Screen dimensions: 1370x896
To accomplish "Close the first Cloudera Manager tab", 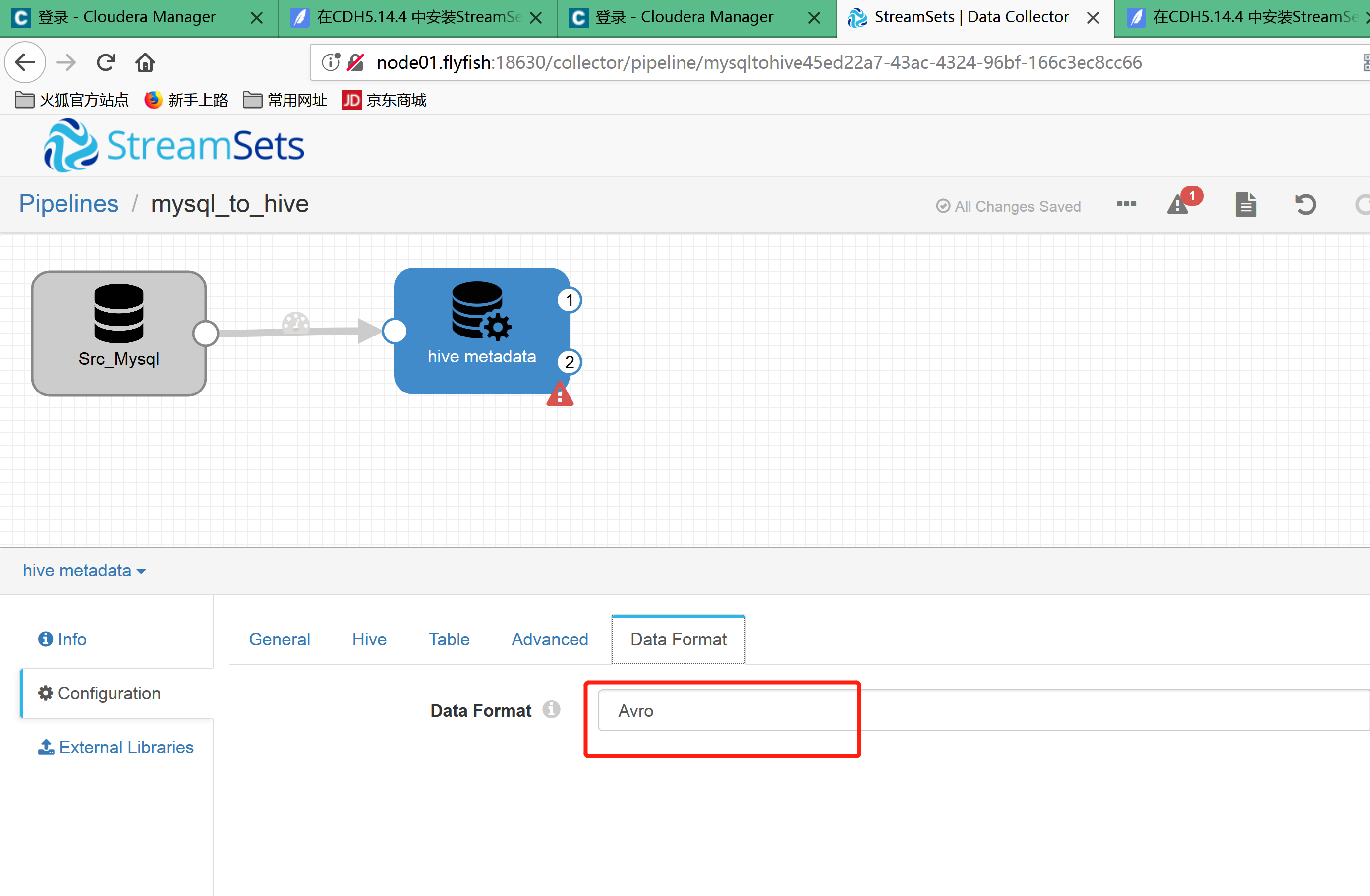I will [257, 18].
